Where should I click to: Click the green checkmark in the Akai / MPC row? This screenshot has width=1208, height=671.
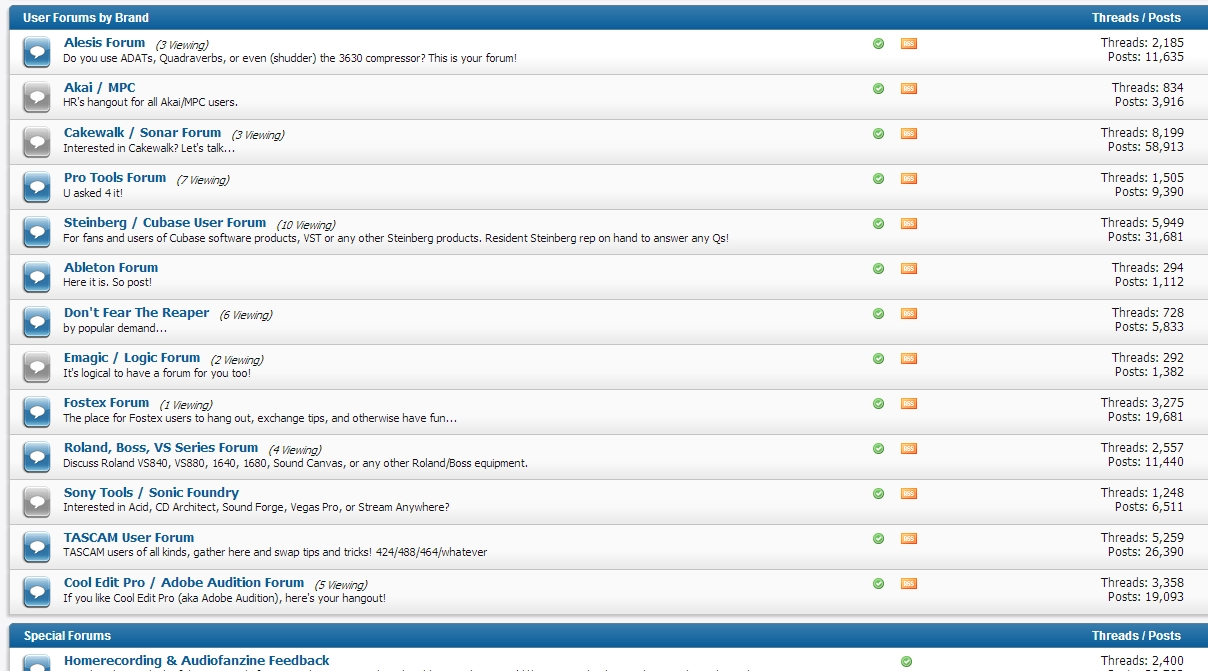point(878,89)
